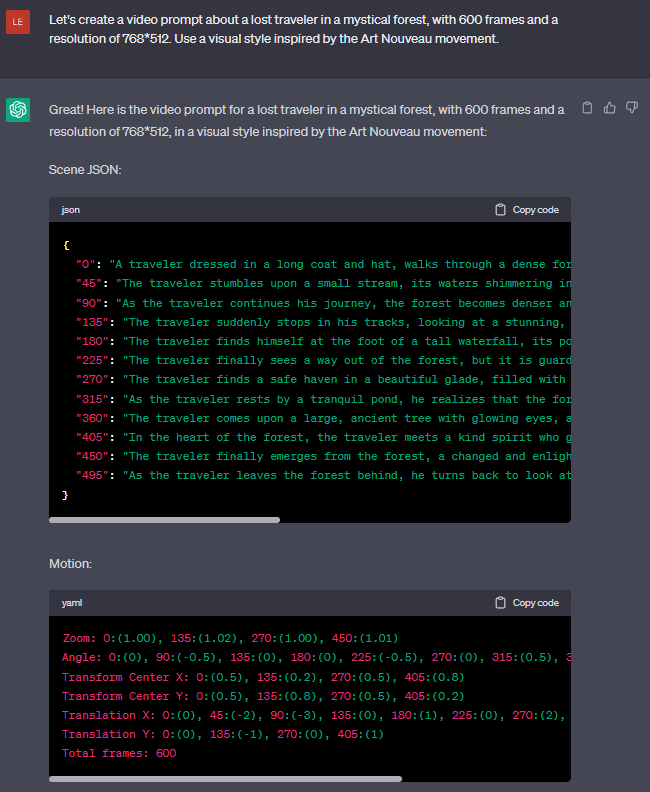Click the yaml block horizontal scrollbar thumb

226,779
